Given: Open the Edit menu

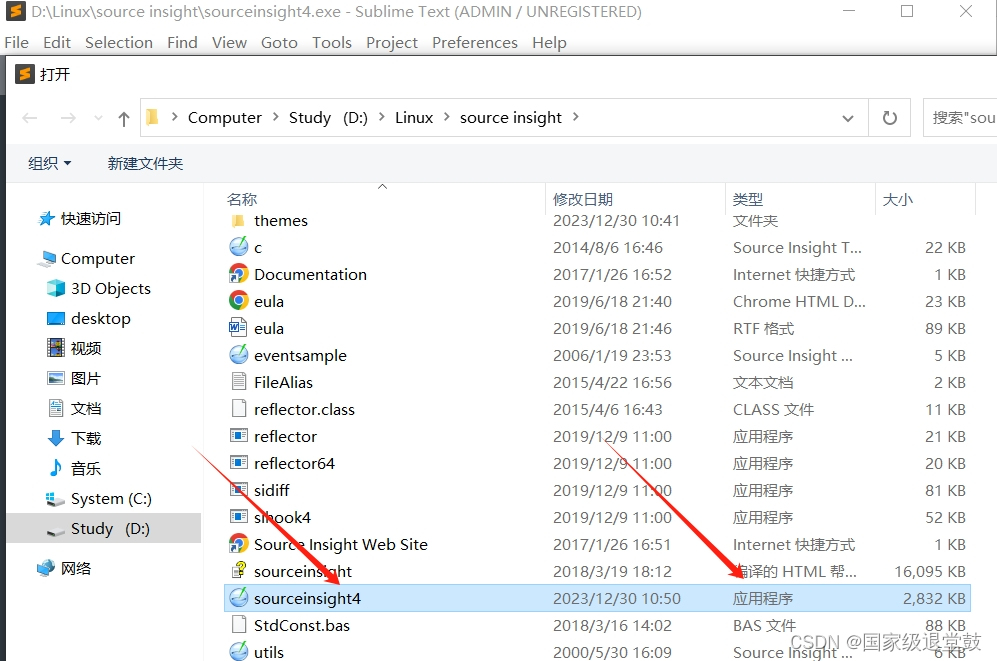Looking at the screenshot, I should pos(57,43).
